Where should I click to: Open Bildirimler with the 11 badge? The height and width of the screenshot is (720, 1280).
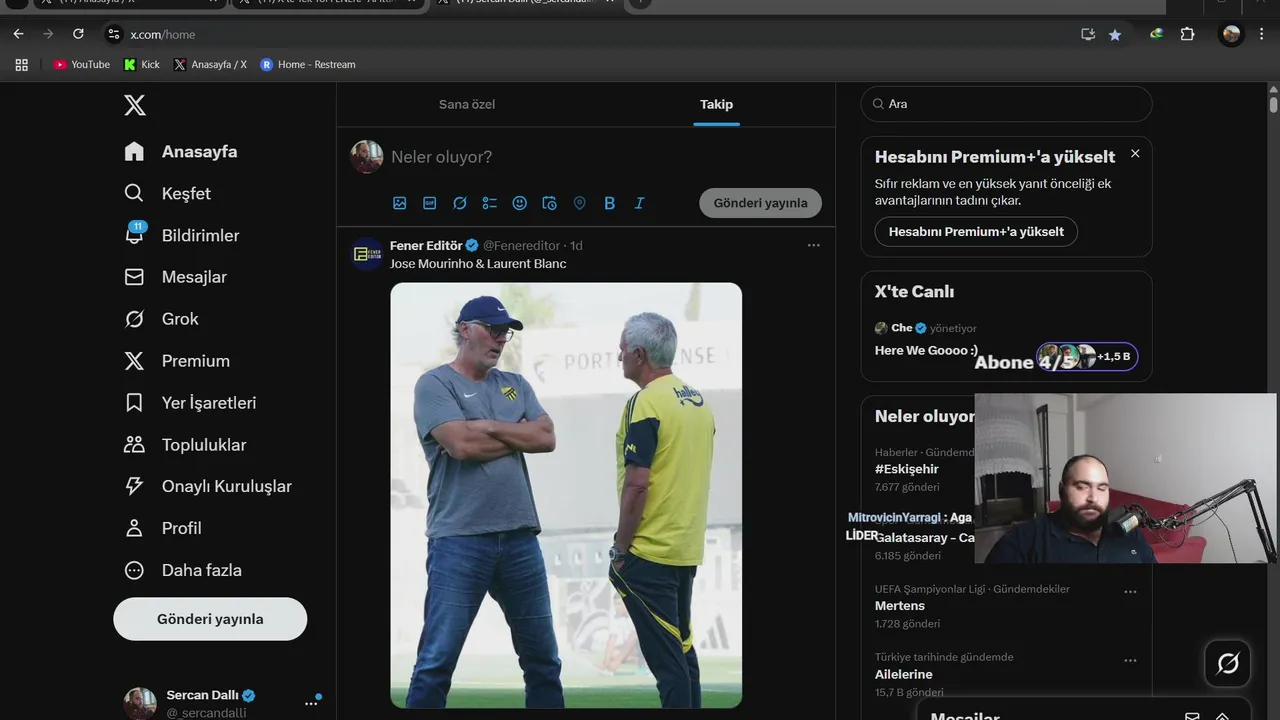click(181, 235)
